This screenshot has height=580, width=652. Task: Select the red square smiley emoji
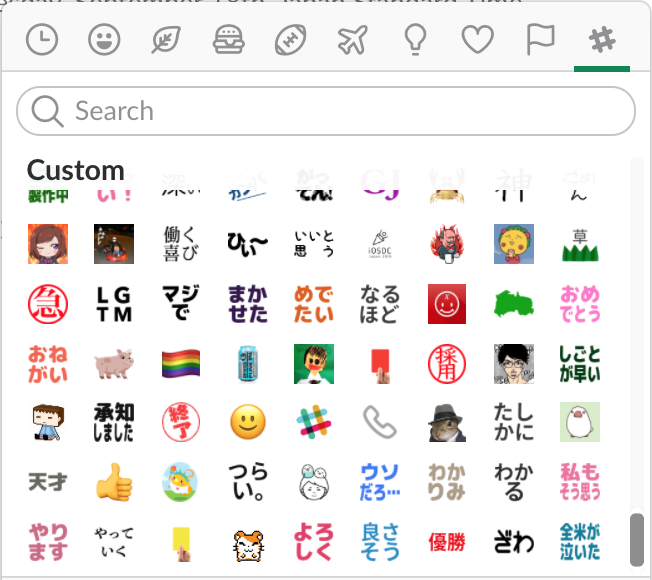point(447,304)
